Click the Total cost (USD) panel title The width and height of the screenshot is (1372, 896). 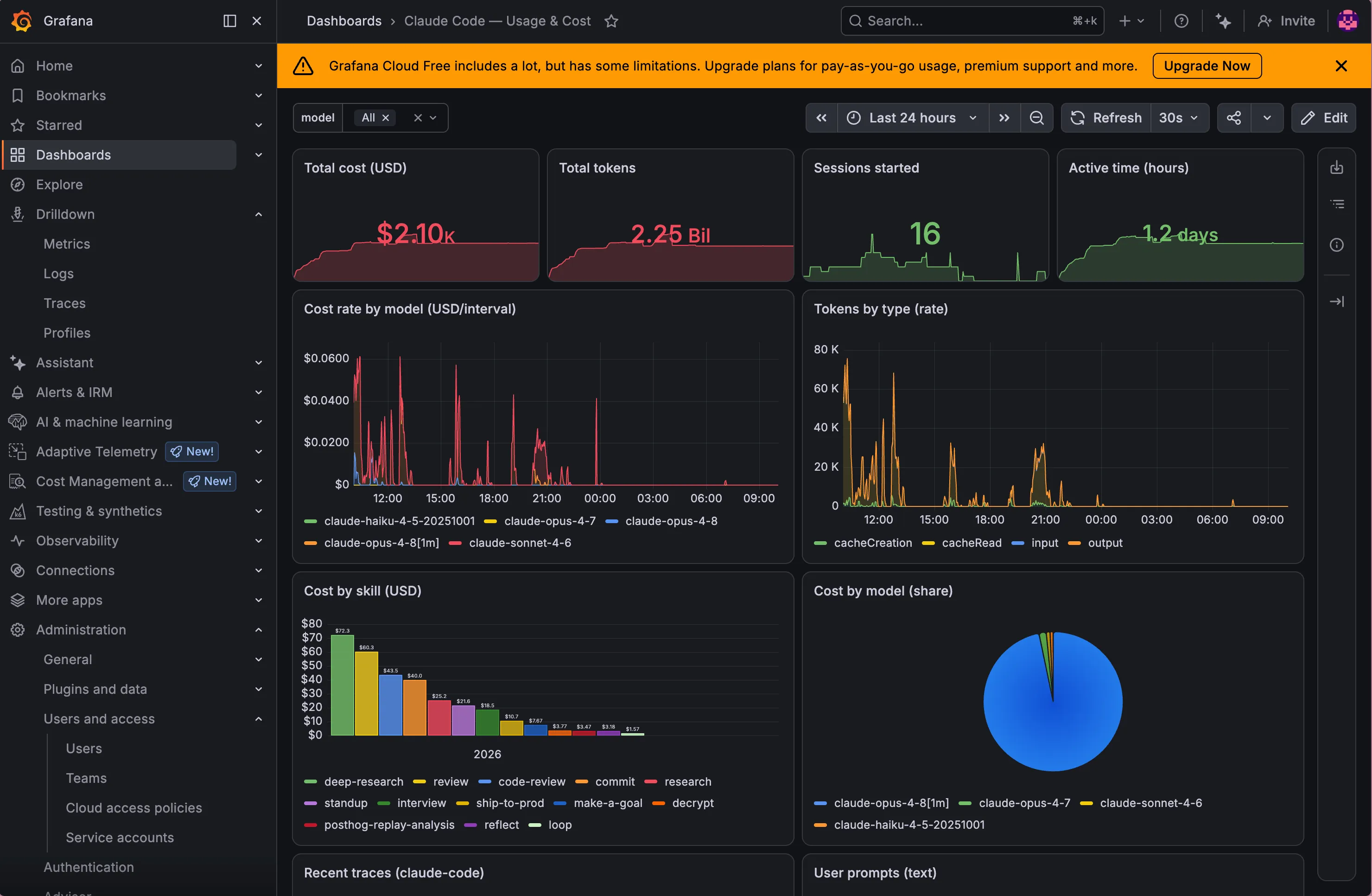tap(355, 168)
